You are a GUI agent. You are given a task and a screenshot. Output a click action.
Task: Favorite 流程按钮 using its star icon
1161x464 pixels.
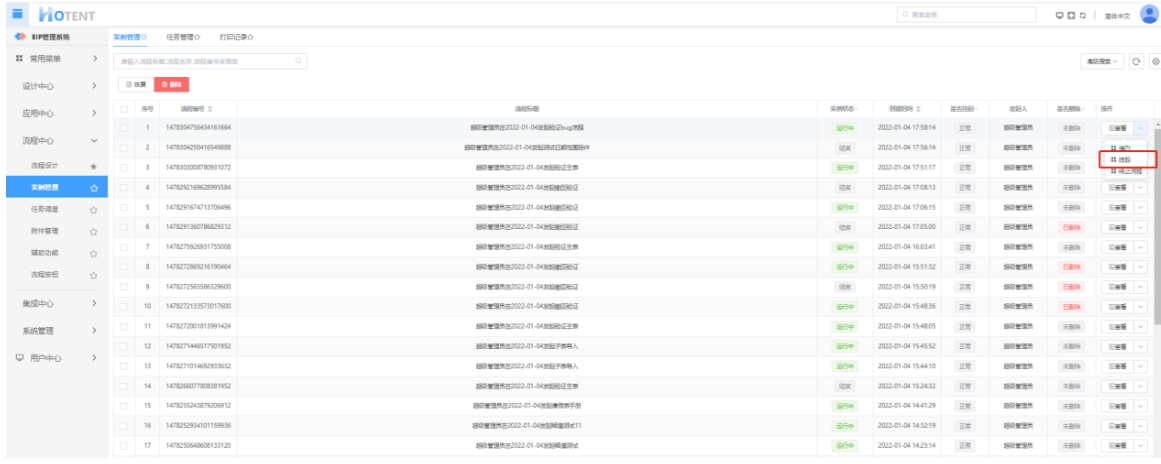point(93,275)
